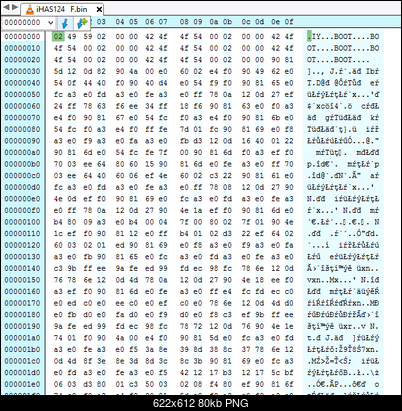Click column header 0c
Image resolution: width=402 pixels, height=411 pixels.
(246, 22)
